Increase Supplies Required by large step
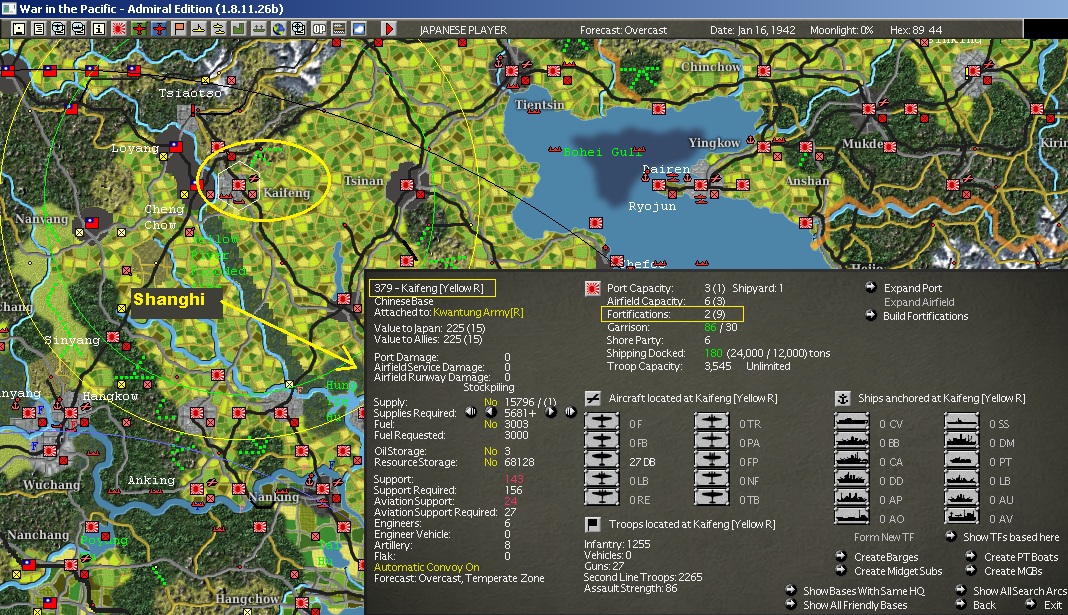Viewport: 1068px width, 615px height. click(571, 412)
